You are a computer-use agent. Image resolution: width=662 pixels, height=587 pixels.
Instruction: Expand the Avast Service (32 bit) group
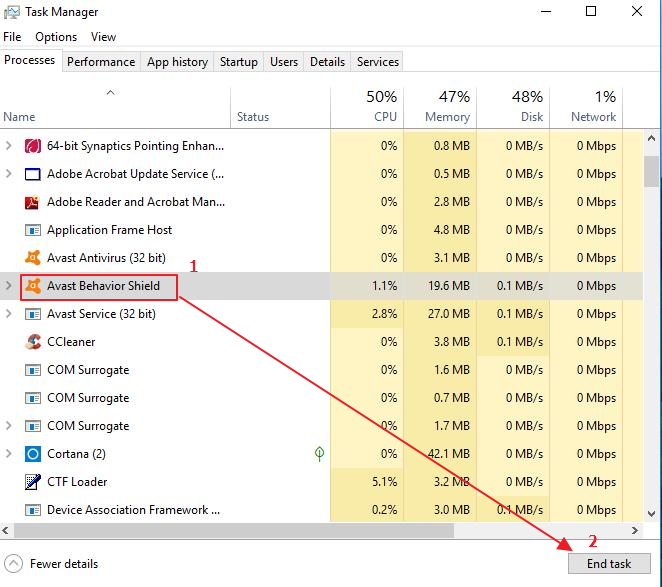(x=9, y=314)
